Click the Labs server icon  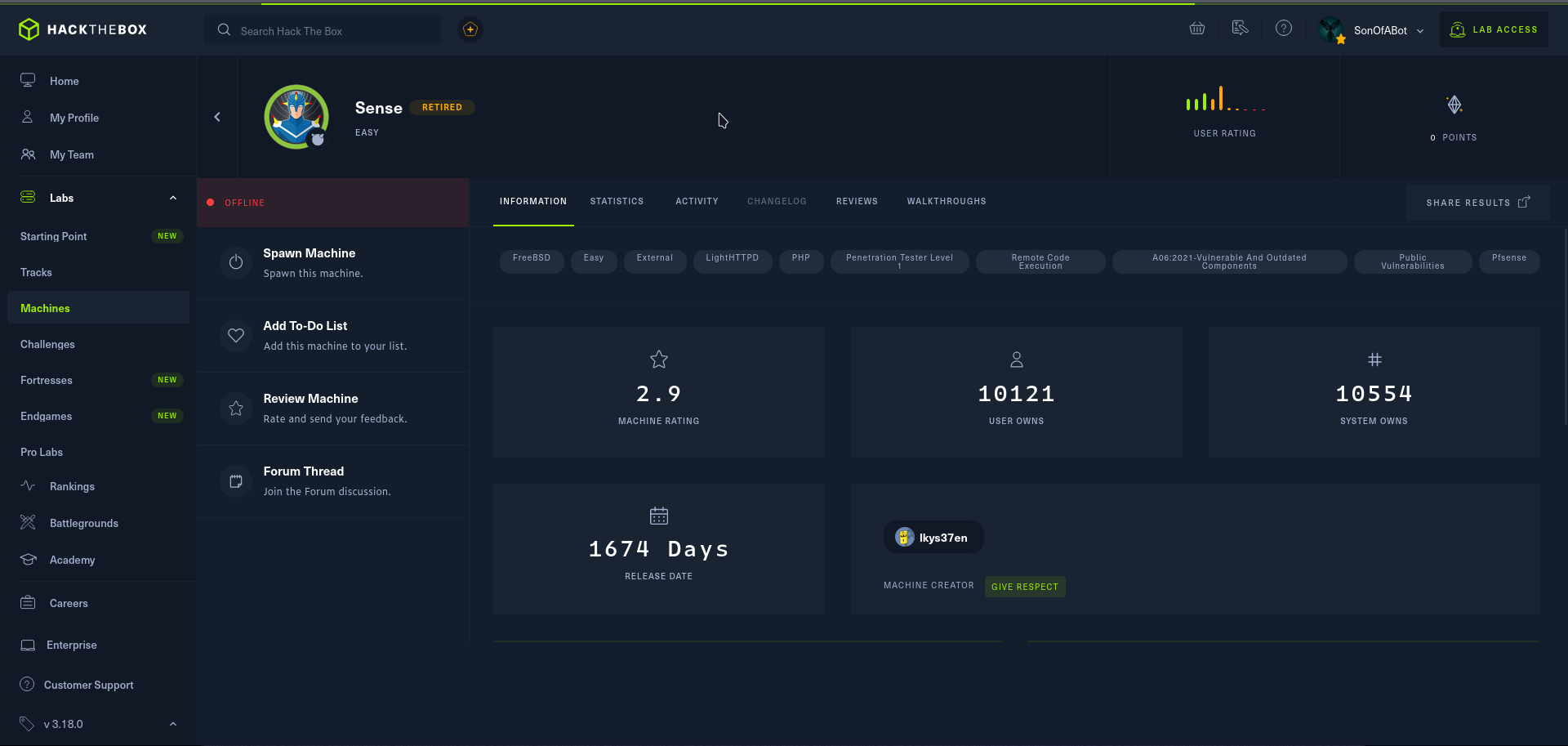pyautogui.click(x=28, y=197)
